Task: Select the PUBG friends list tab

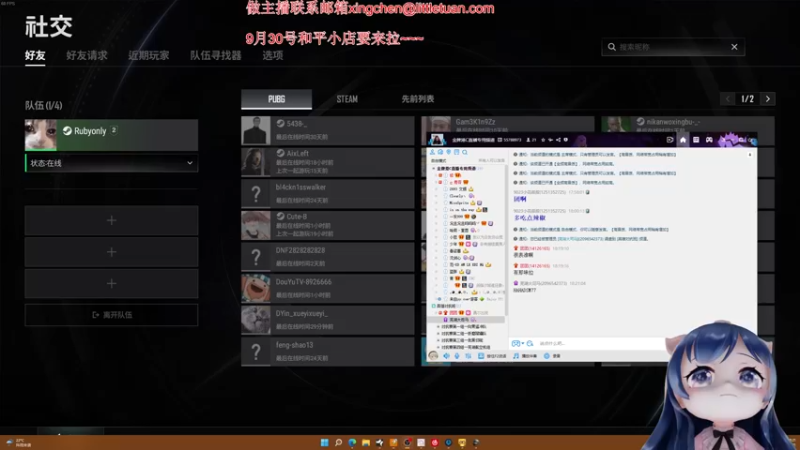Action: coord(277,99)
